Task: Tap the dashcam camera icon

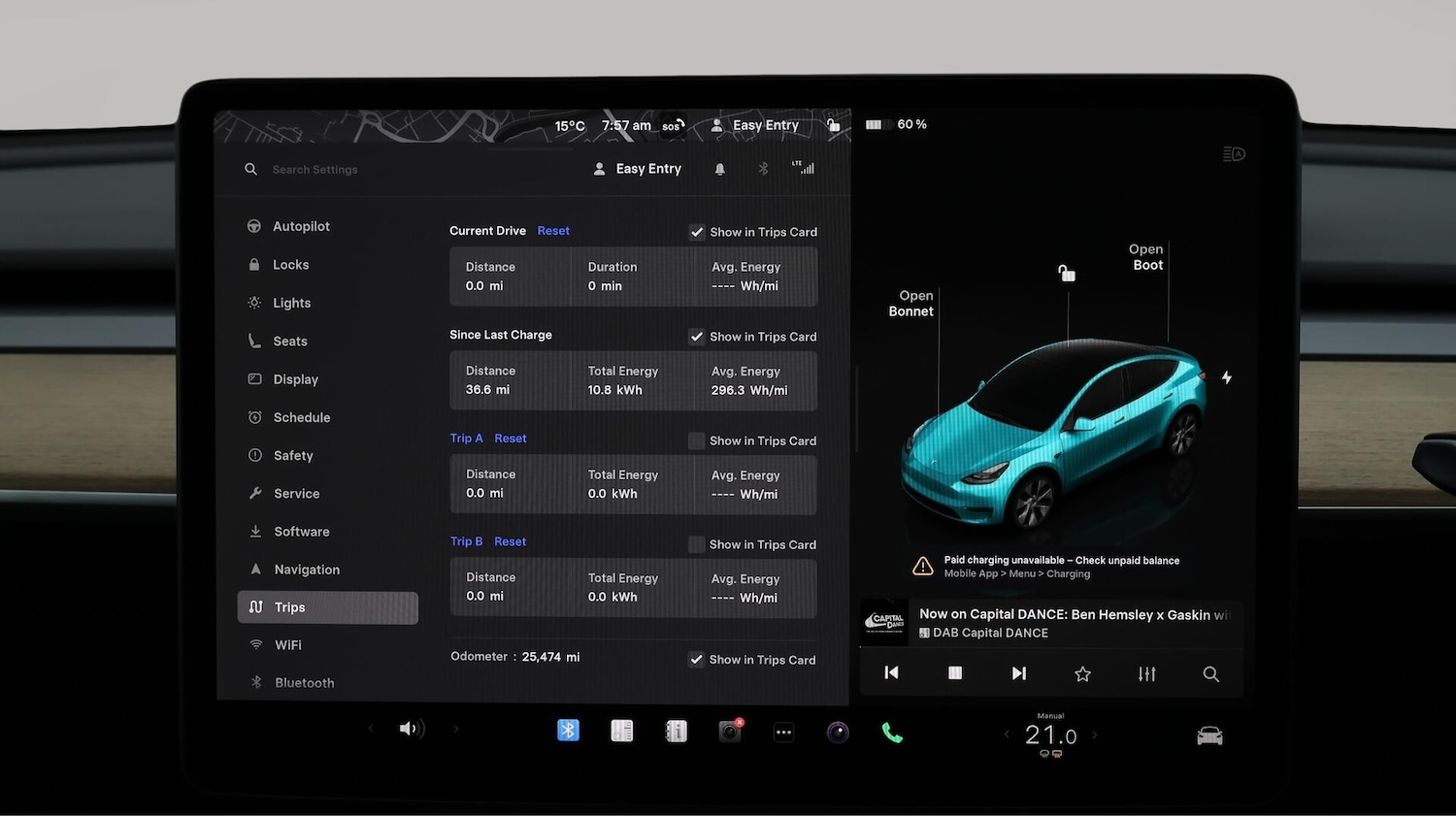Action: click(730, 732)
